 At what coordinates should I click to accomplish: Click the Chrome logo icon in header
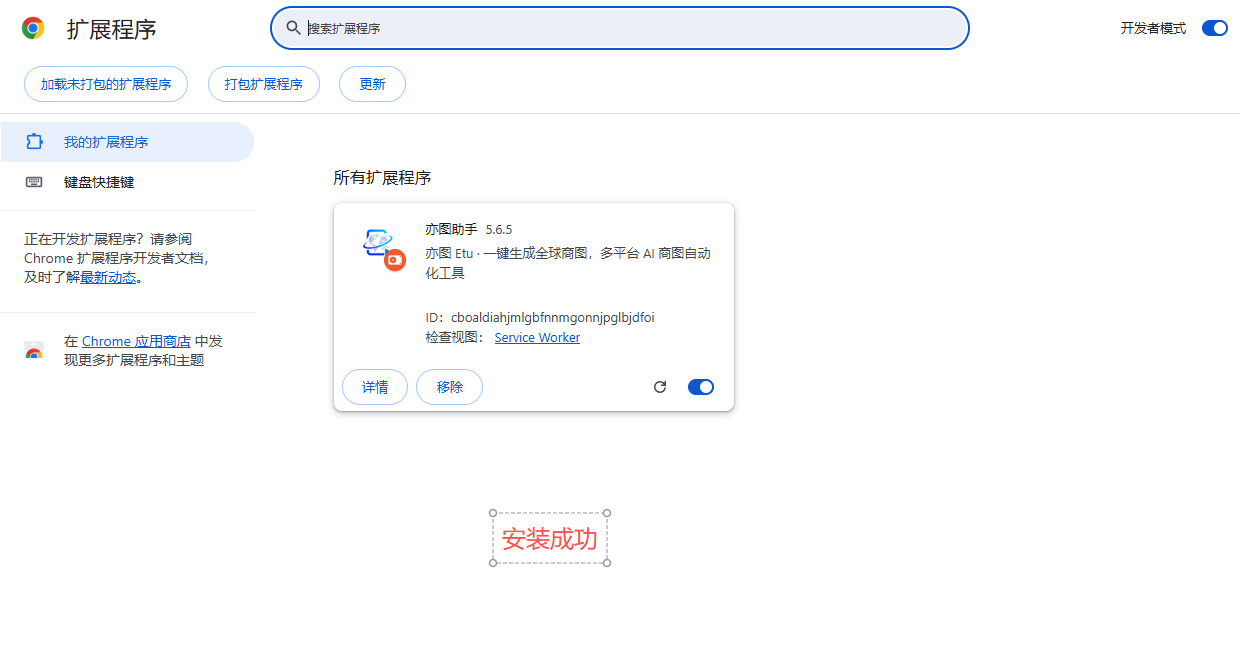pyautogui.click(x=33, y=28)
